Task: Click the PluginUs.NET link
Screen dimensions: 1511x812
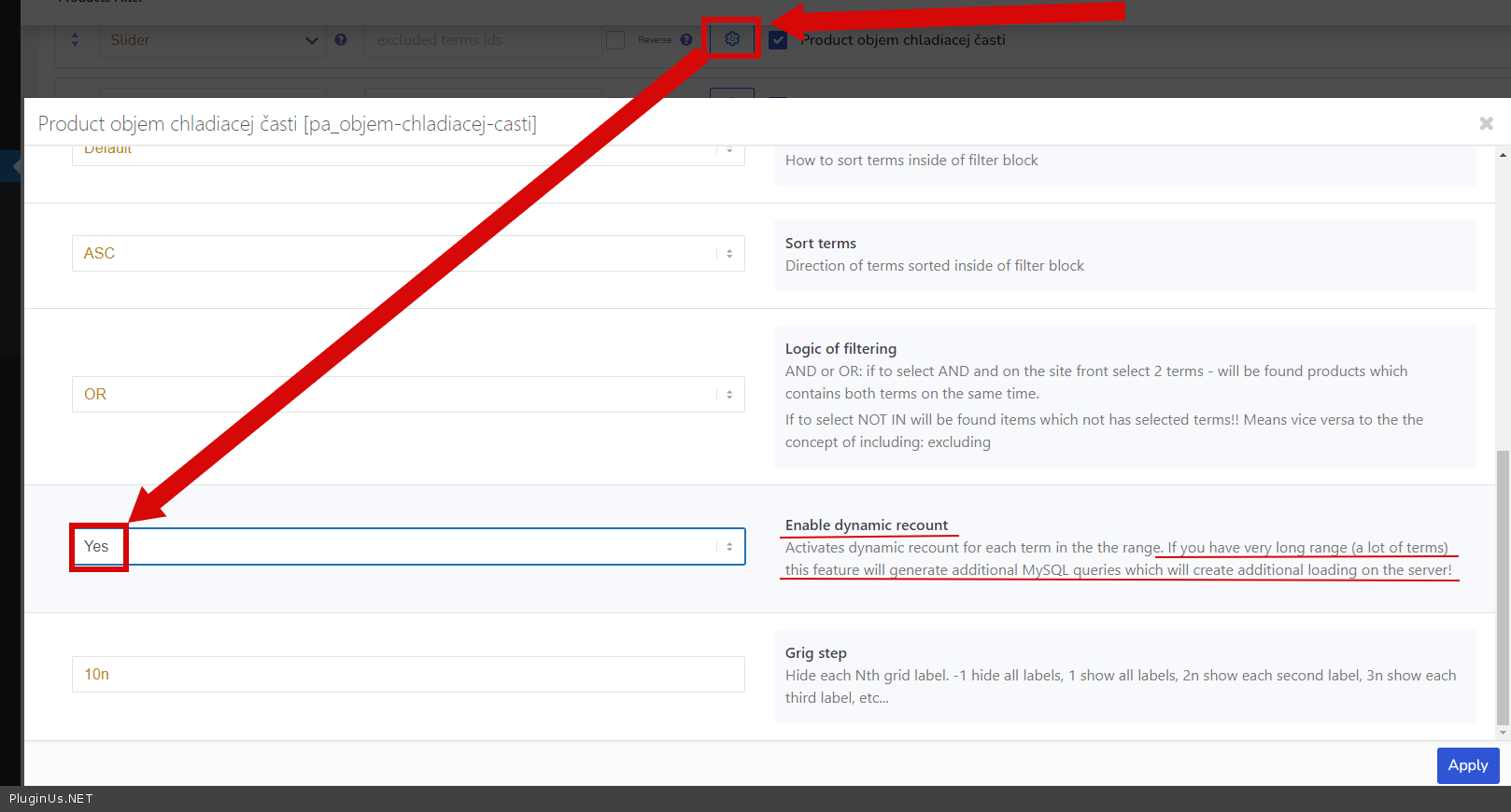Action: tap(51, 799)
